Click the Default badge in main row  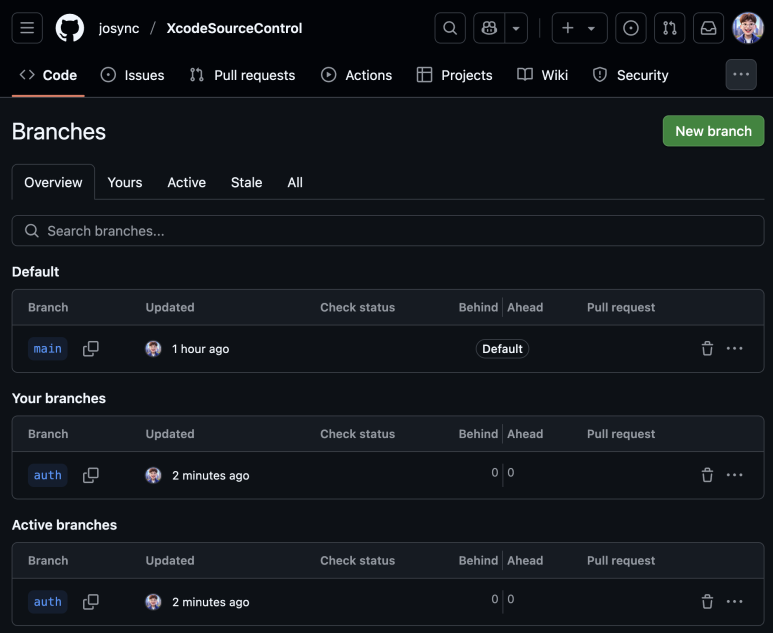502,349
